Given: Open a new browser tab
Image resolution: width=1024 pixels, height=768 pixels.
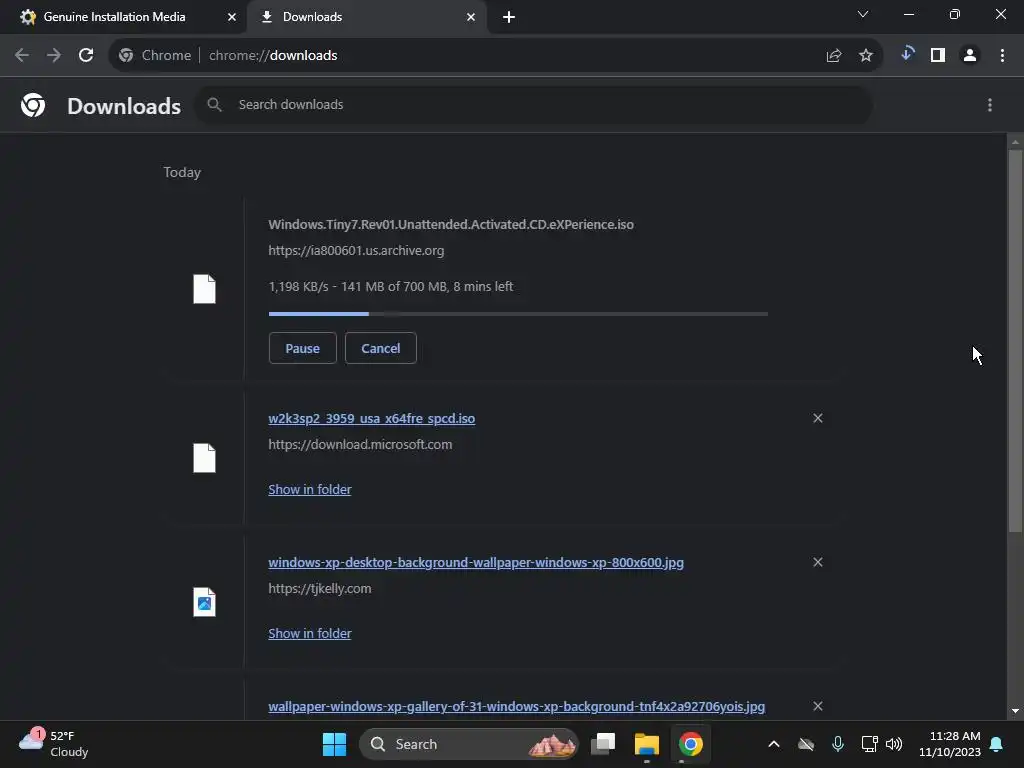Looking at the screenshot, I should coord(509,17).
